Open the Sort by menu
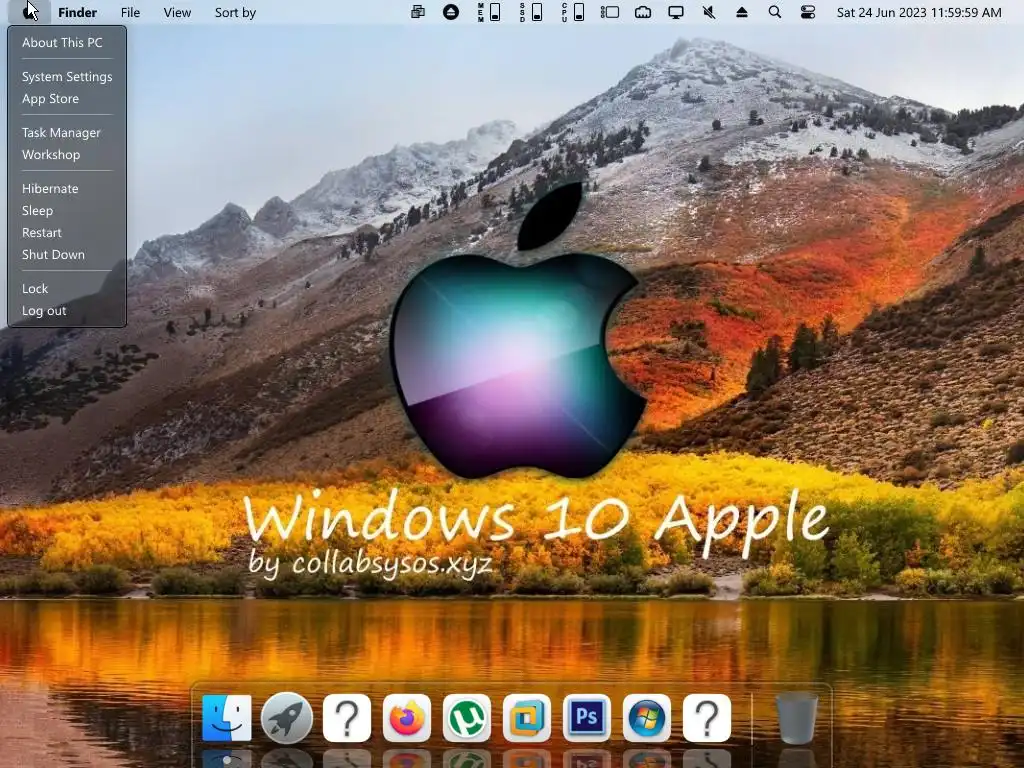This screenshot has width=1024, height=768. pos(235,12)
